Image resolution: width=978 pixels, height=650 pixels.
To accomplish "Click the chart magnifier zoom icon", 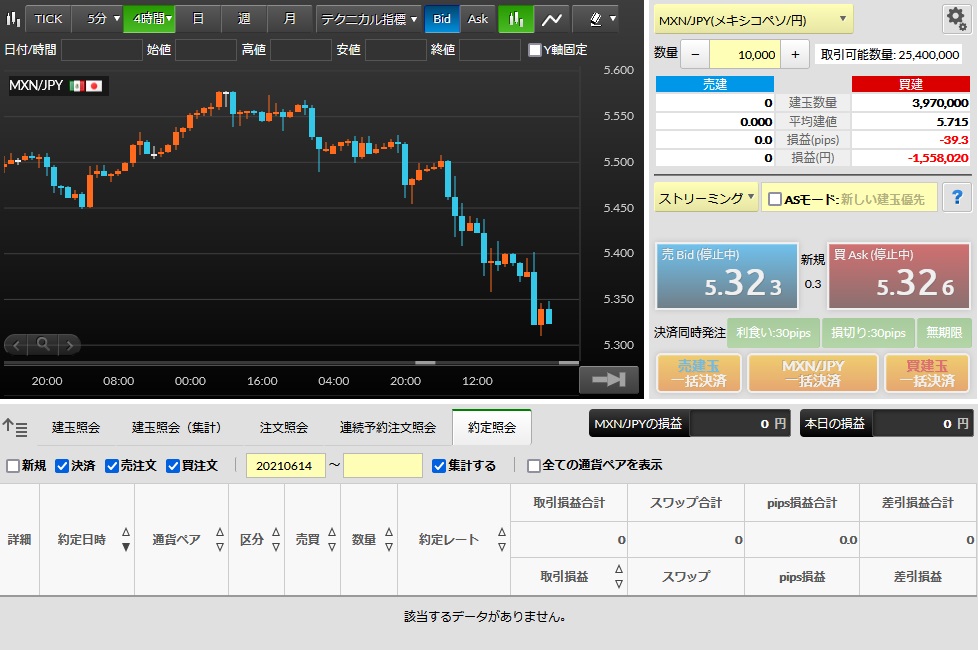I will [x=43, y=344].
